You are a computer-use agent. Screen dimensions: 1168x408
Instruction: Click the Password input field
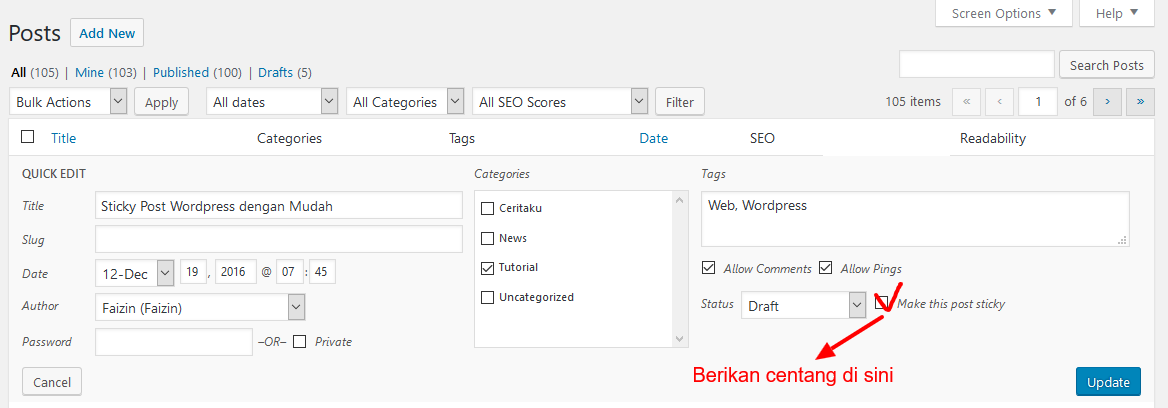tap(174, 342)
